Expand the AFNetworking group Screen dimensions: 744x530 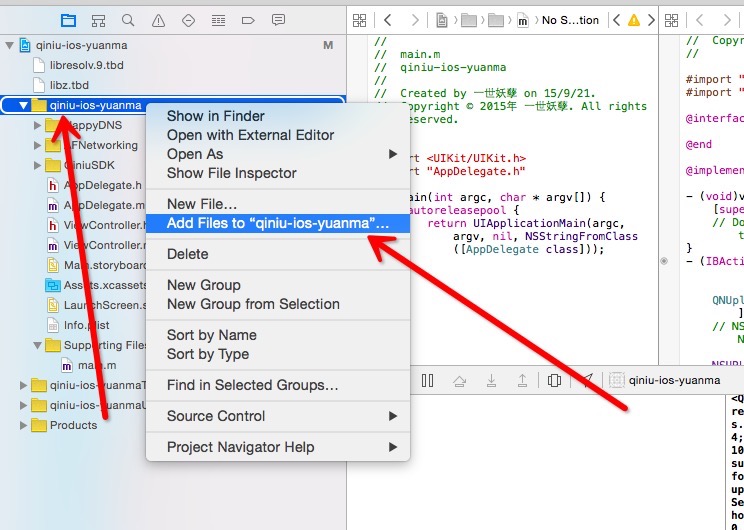37,145
